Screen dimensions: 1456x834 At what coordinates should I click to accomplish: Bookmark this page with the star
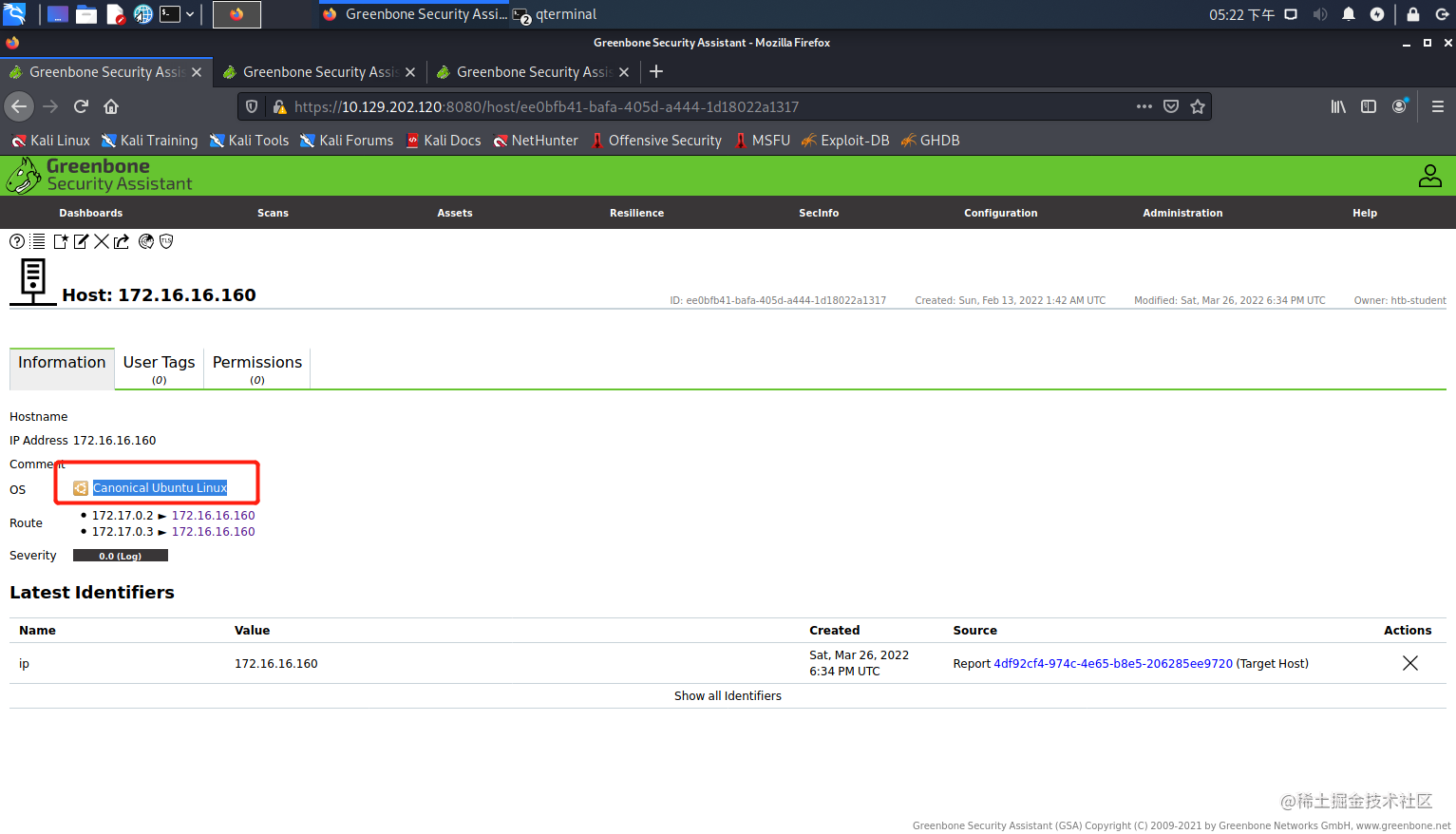tap(1198, 106)
